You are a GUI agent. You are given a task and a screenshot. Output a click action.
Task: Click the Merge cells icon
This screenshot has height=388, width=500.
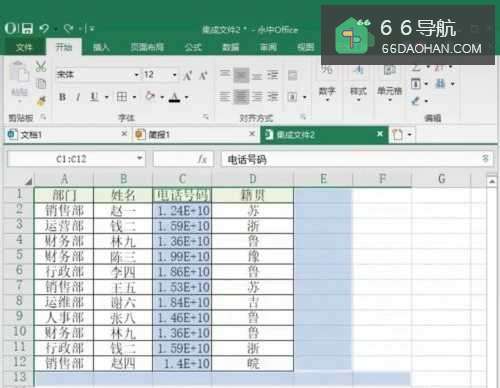coord(292,97)
